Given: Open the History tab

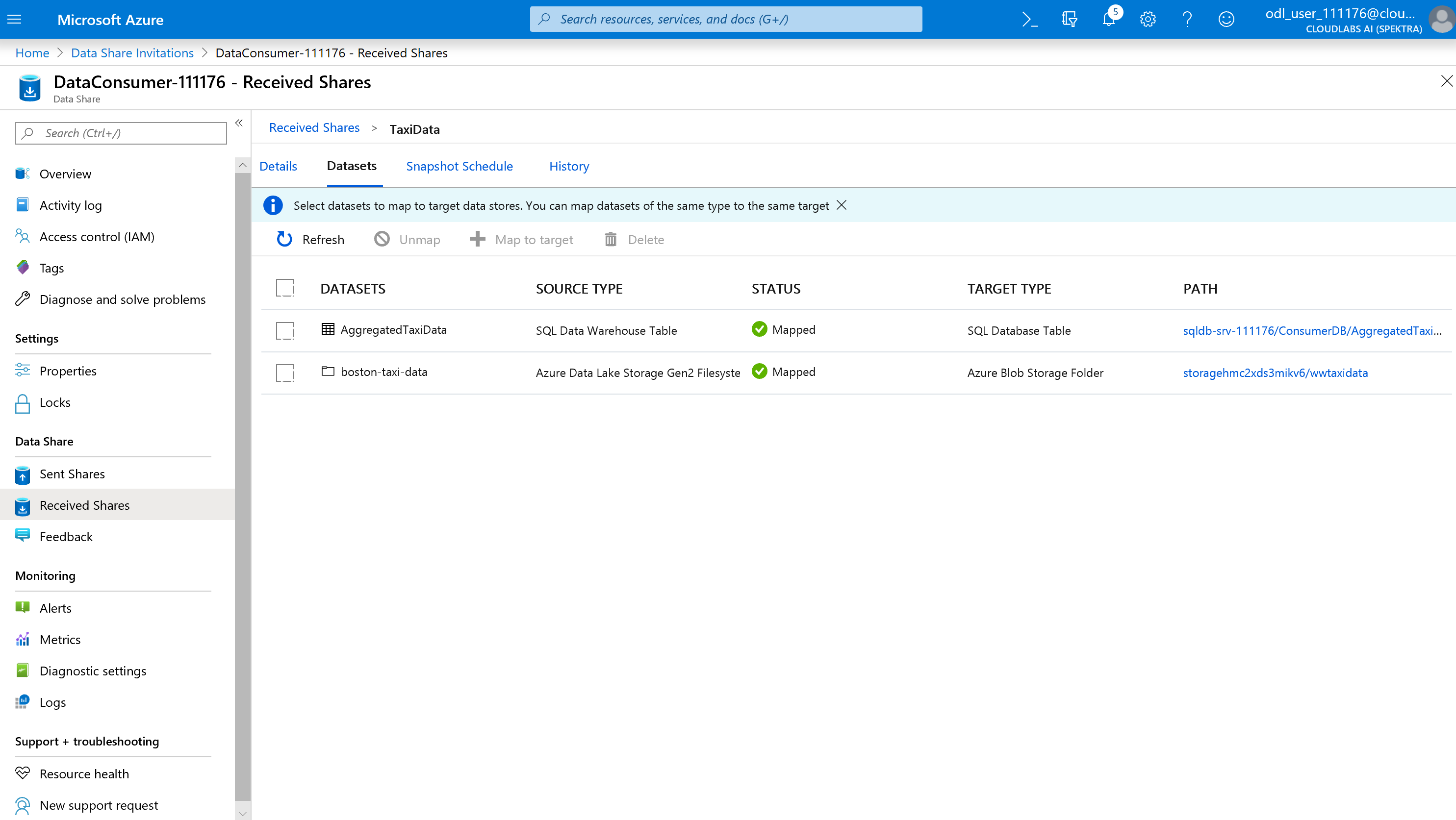Looking at the screenshot, I should click(x=569, y=166).
